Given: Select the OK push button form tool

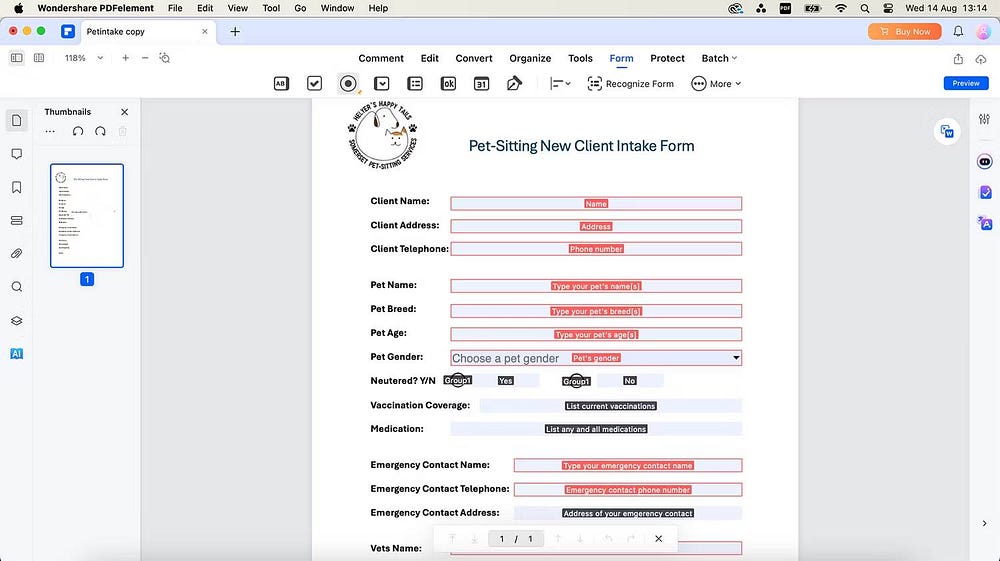Looking at the screenshot, I should pos(448,84).
